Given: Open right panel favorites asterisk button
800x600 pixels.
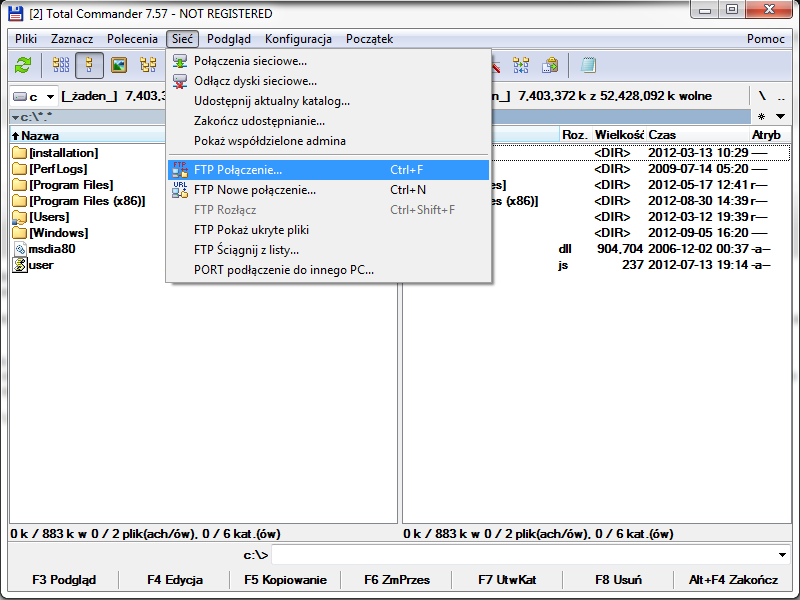Looking at the screenshot, I should pos(761,116).
